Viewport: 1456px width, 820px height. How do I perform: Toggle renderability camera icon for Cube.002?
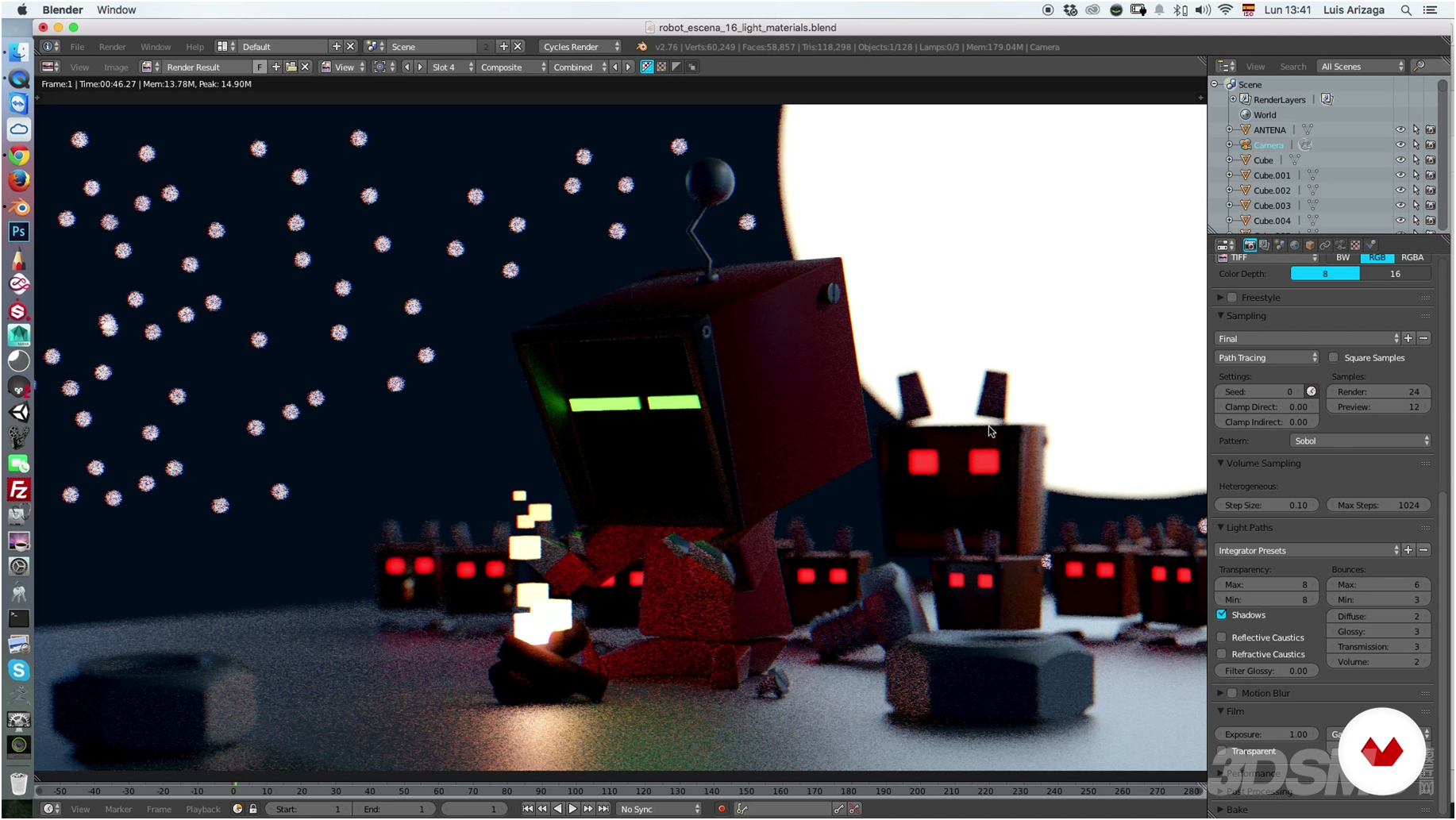1431,191
